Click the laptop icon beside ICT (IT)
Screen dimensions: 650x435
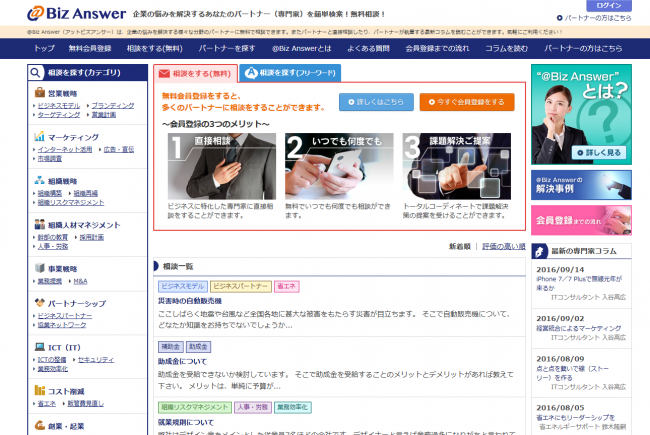pyautogui.click(x=39, y=347)
